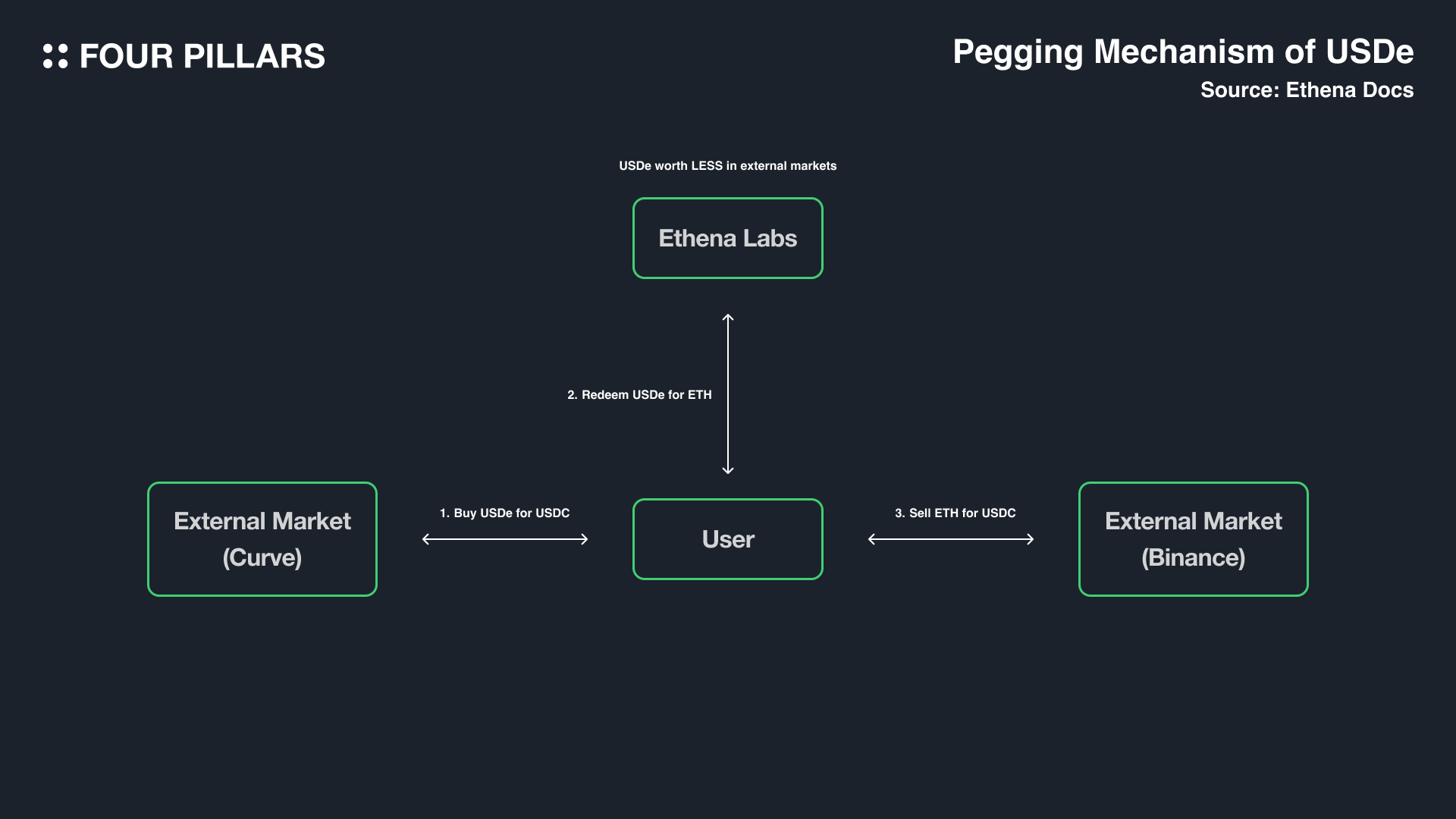
Task: Click the left arrowhead pointing toward Curve box
Action: (425, 539)
